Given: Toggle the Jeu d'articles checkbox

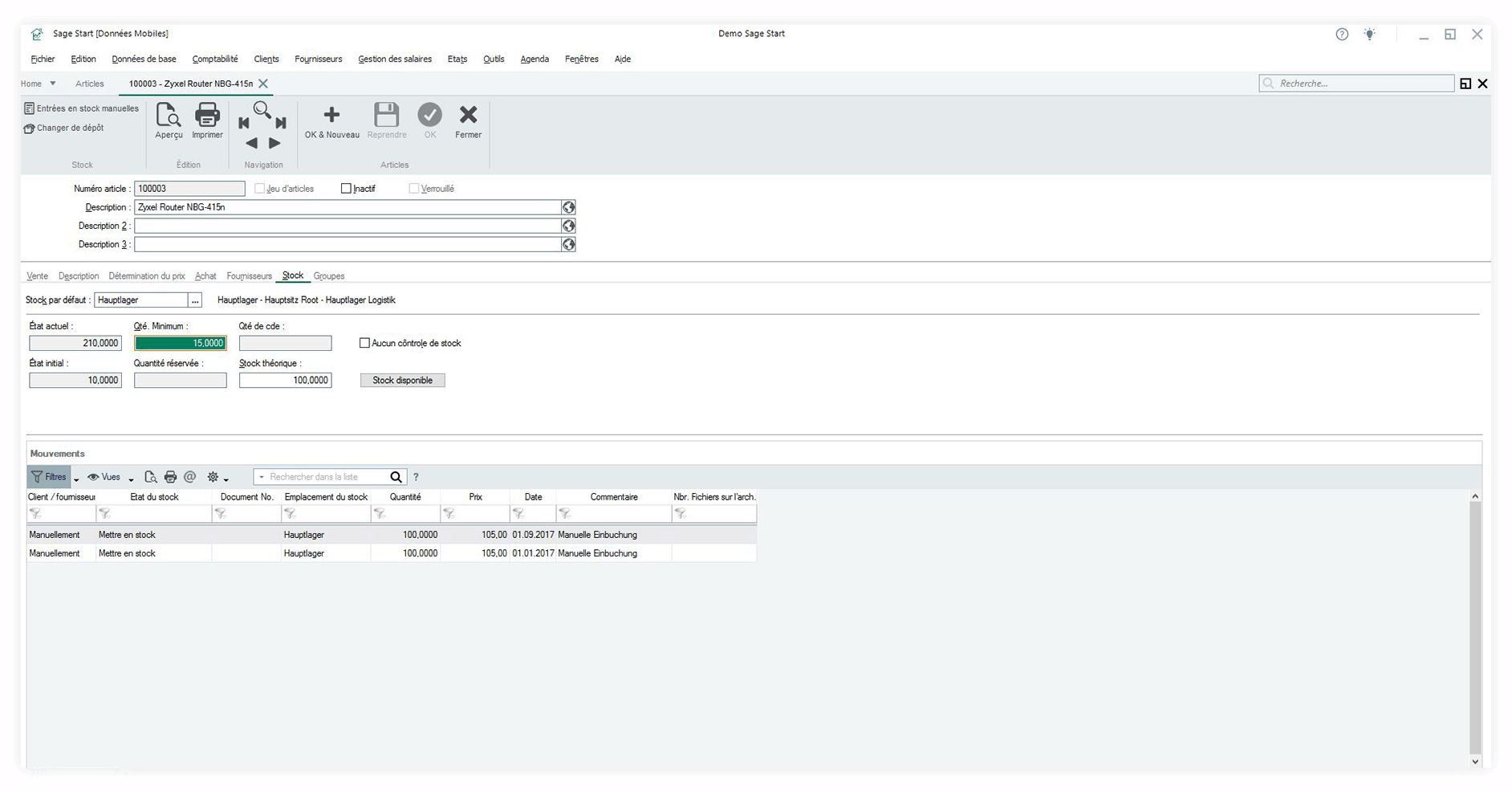Looking at the screenshot, I should pos(259,189).
